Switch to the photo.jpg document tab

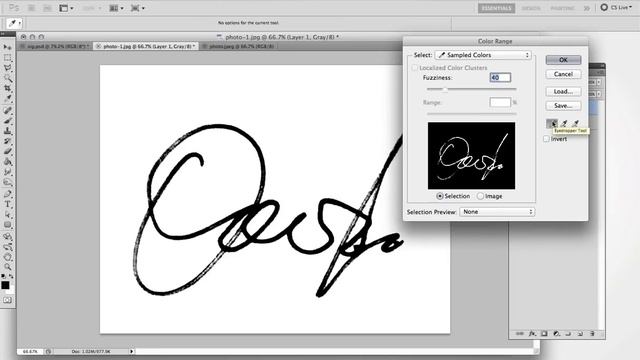[x=240, y=47]
